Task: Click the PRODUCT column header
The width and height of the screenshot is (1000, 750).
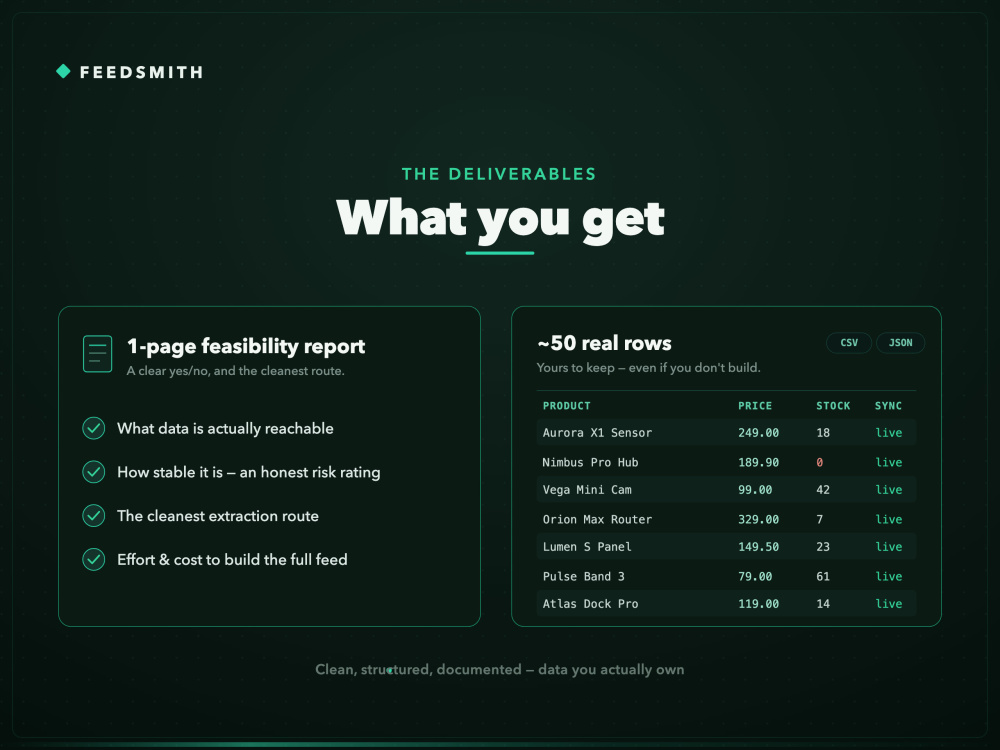Action: tap(566, 406)
